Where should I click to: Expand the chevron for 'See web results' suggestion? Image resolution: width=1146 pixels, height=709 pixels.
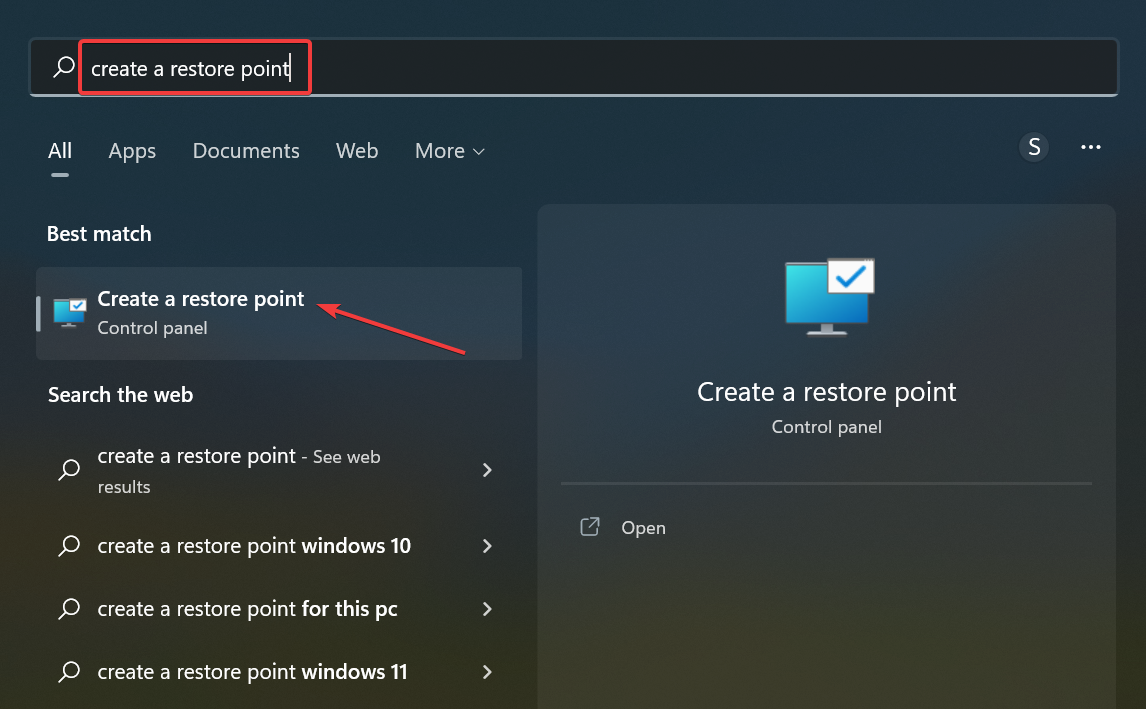click(x=487, y=470)
